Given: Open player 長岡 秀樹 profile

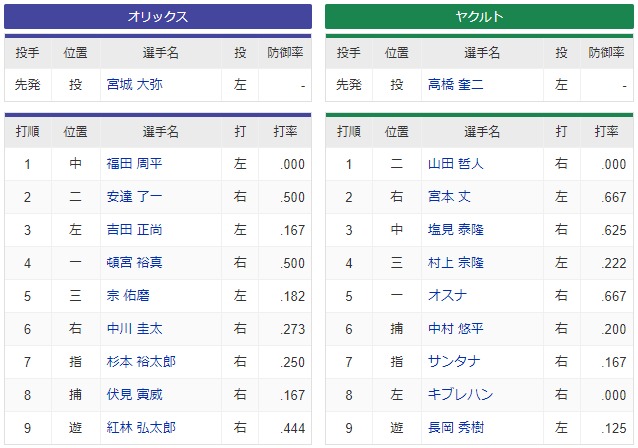Looking at the screenshot, I should [x=455, y=428].
